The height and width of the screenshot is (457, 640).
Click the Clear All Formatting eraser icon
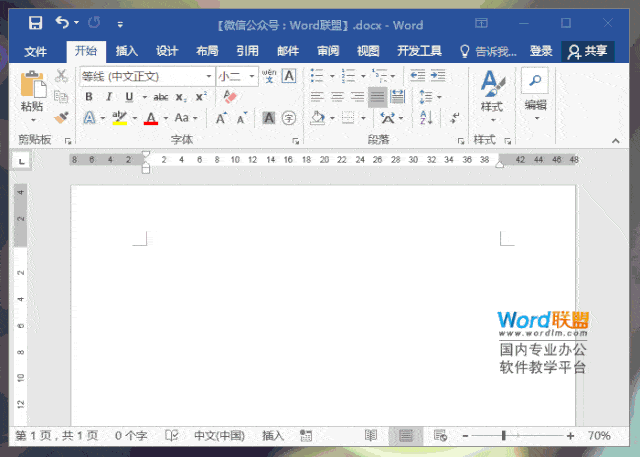pos(230,97)
